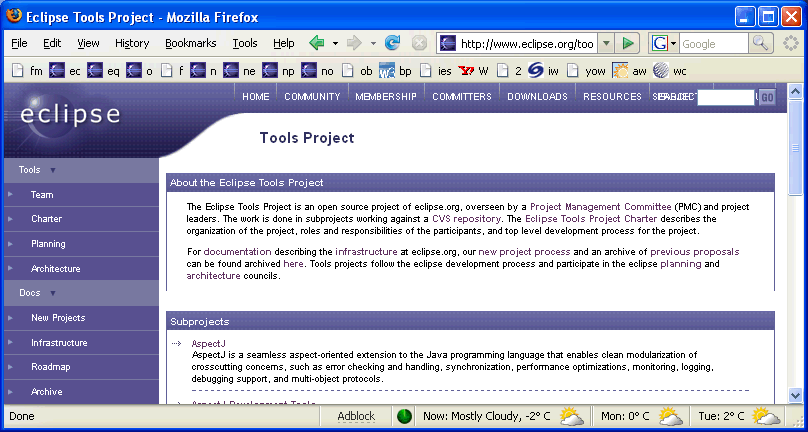
Task: Go to MEMBERSHIP in site navigation
Action: (x=386, y=96)
